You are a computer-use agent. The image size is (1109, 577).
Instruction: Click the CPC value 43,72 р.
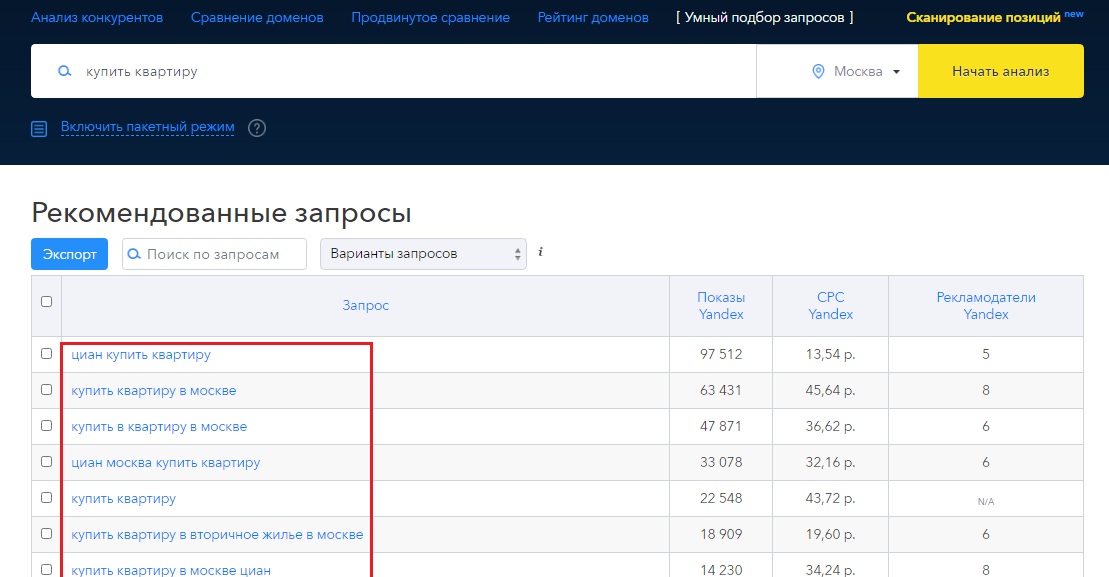(830, 499)
